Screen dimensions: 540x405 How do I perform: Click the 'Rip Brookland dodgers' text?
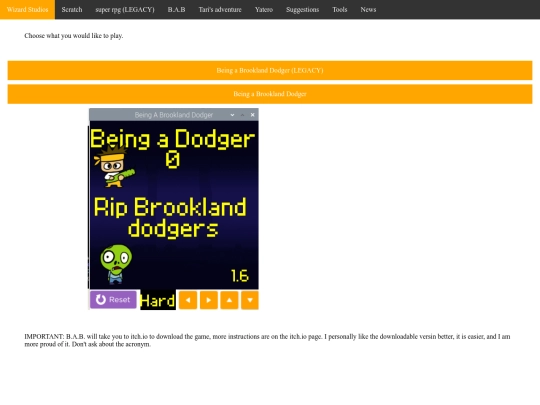coord(170,218)
